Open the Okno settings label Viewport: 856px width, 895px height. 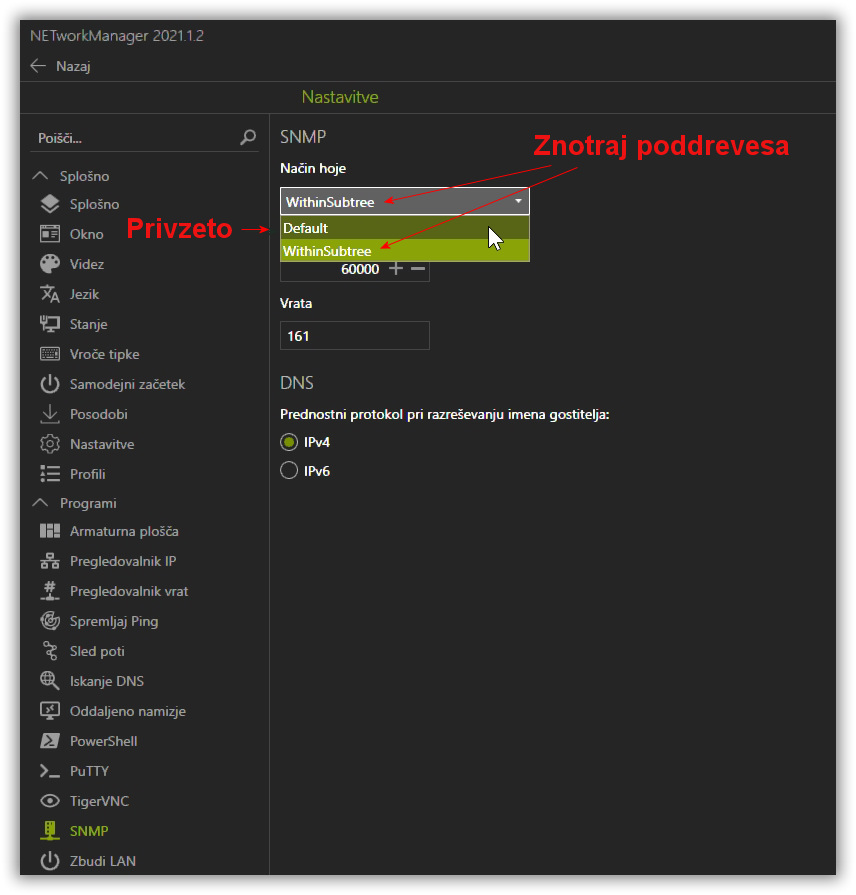(87, 234)
